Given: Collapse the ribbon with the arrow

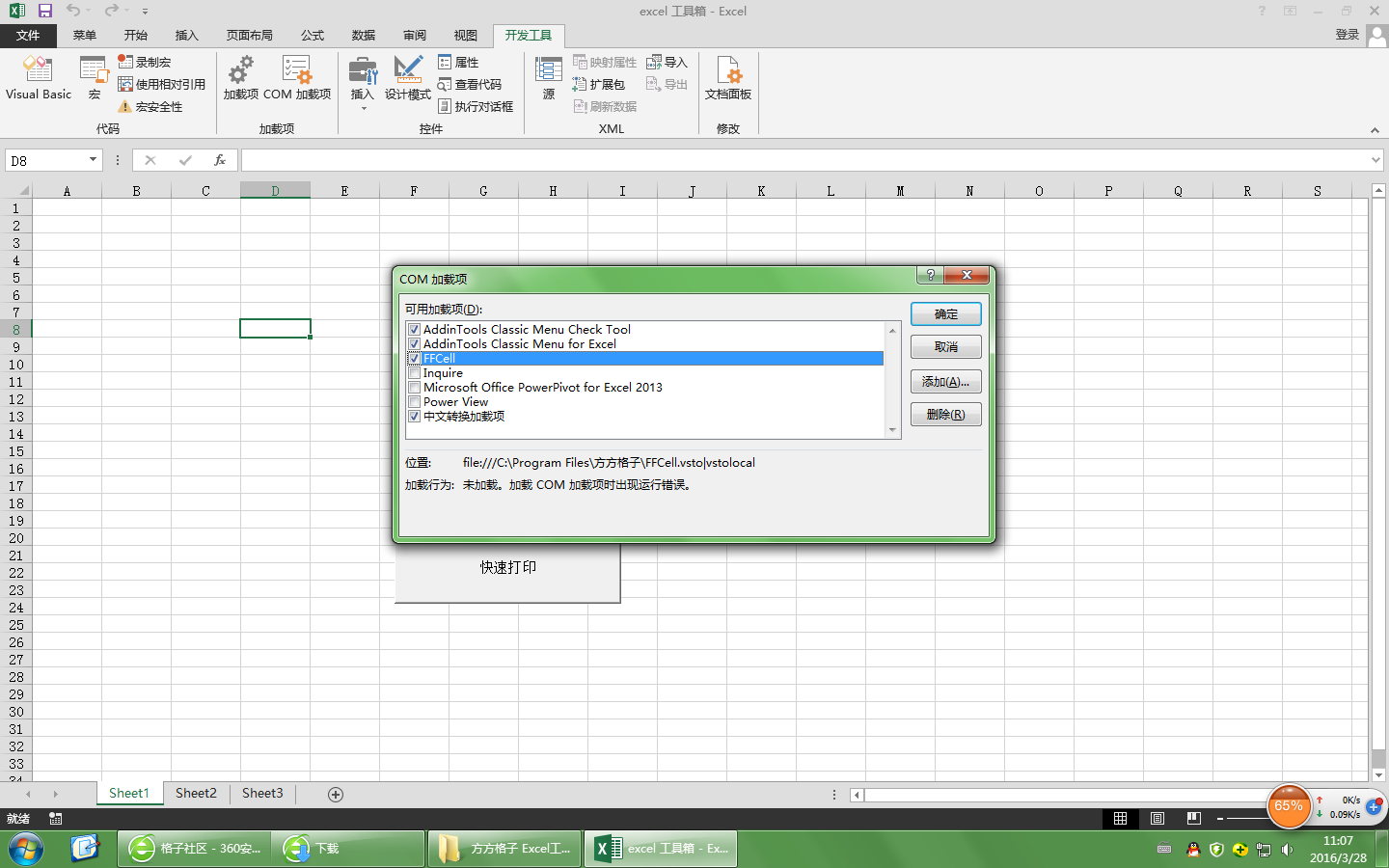Looking at the screenshot, I should pyautogui.click(x=1375, y=130).
